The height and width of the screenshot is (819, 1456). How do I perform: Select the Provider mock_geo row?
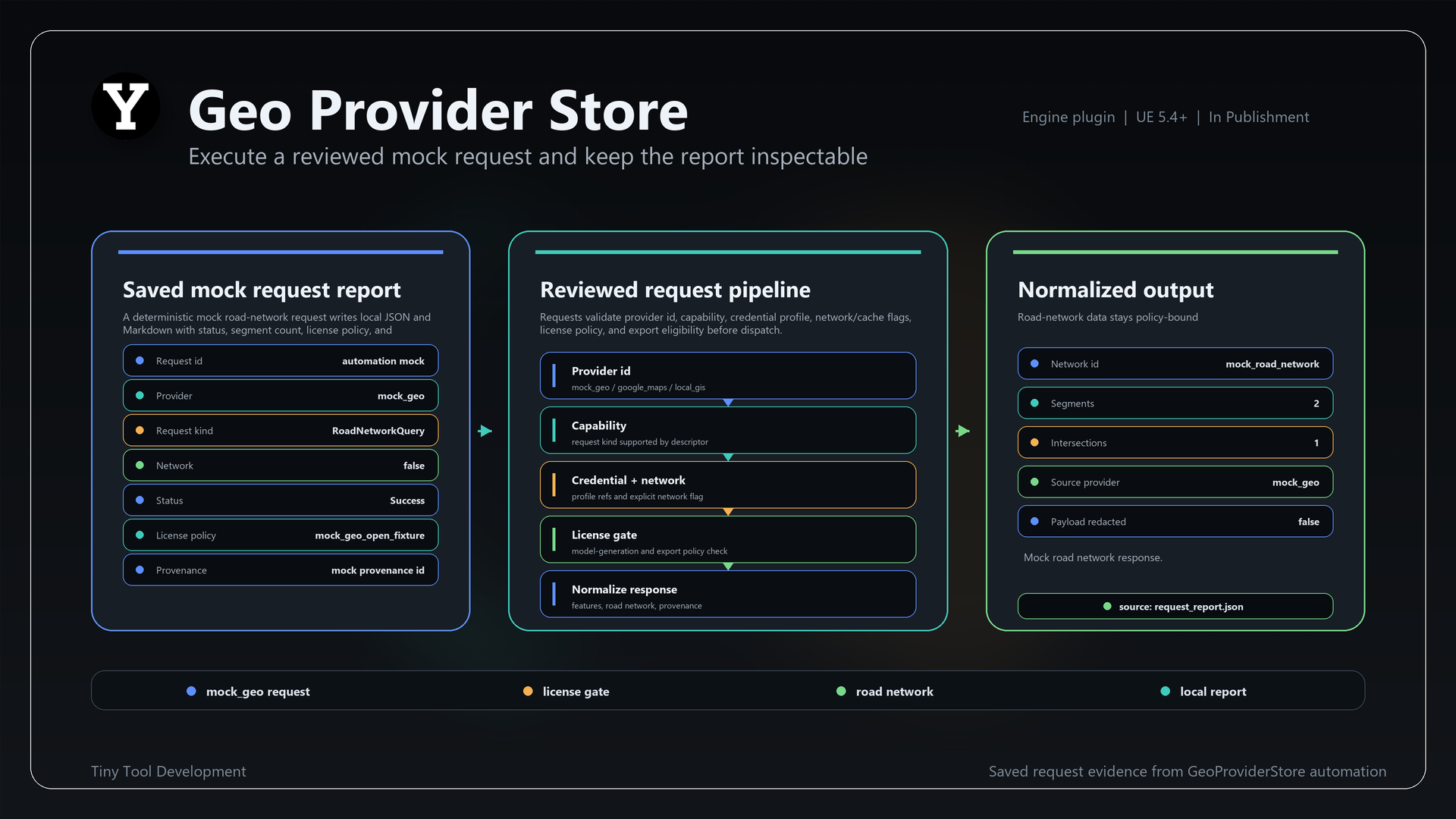click(281, 396)
